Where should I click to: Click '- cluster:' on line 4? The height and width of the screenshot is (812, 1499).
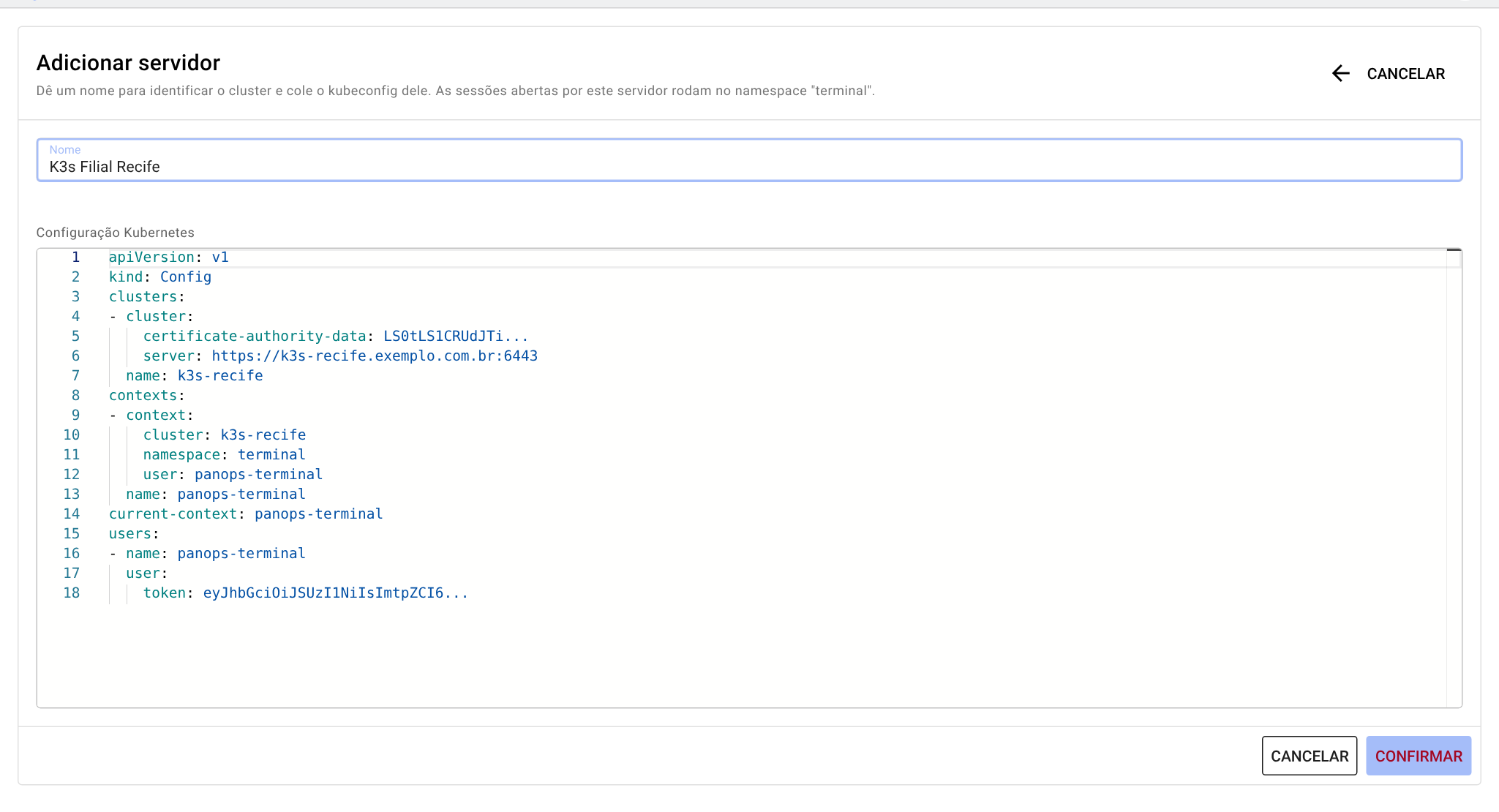coord(151,317)
